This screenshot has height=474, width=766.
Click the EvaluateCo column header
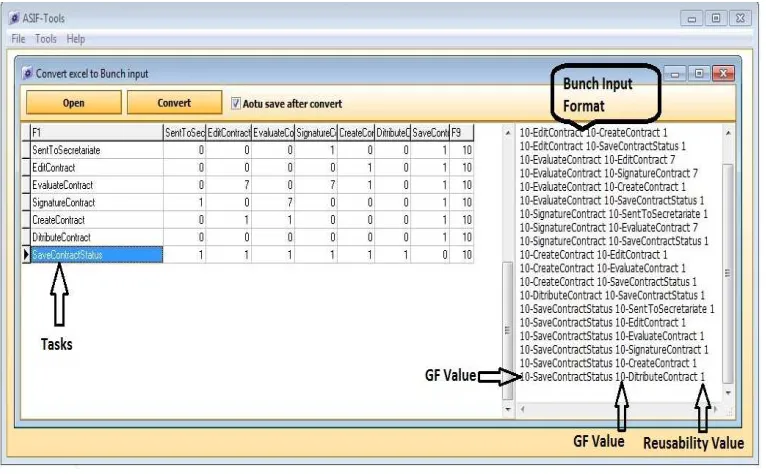coord(273,132)
